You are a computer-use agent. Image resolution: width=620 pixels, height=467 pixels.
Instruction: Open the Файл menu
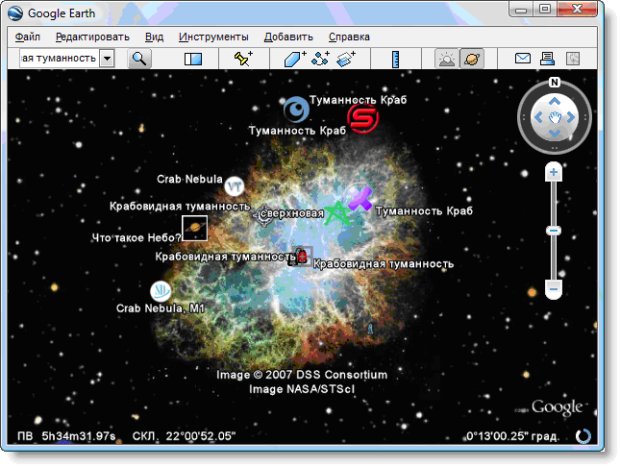[27, 37]
